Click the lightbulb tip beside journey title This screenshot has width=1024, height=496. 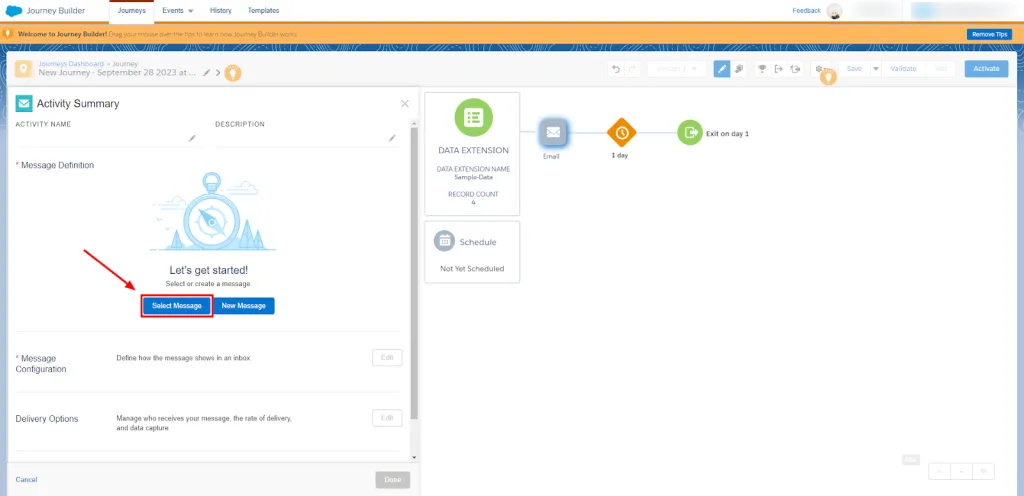point(233,73)
